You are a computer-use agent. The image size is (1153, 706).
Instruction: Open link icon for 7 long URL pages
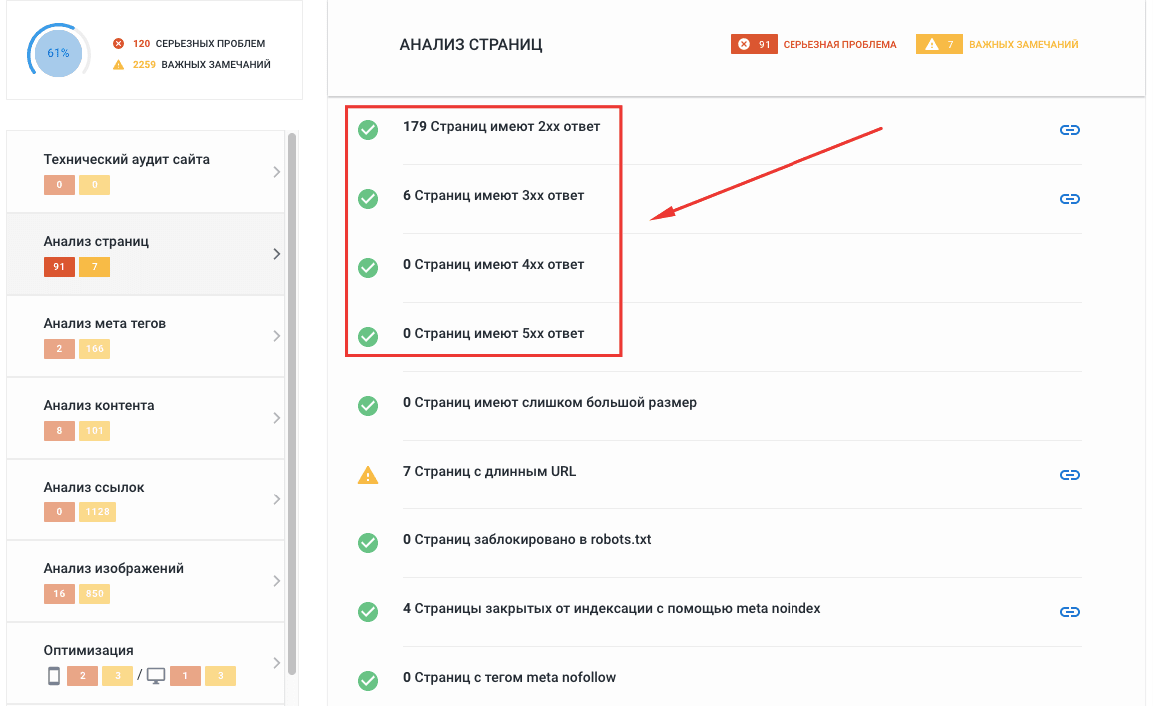point(1069,475)
